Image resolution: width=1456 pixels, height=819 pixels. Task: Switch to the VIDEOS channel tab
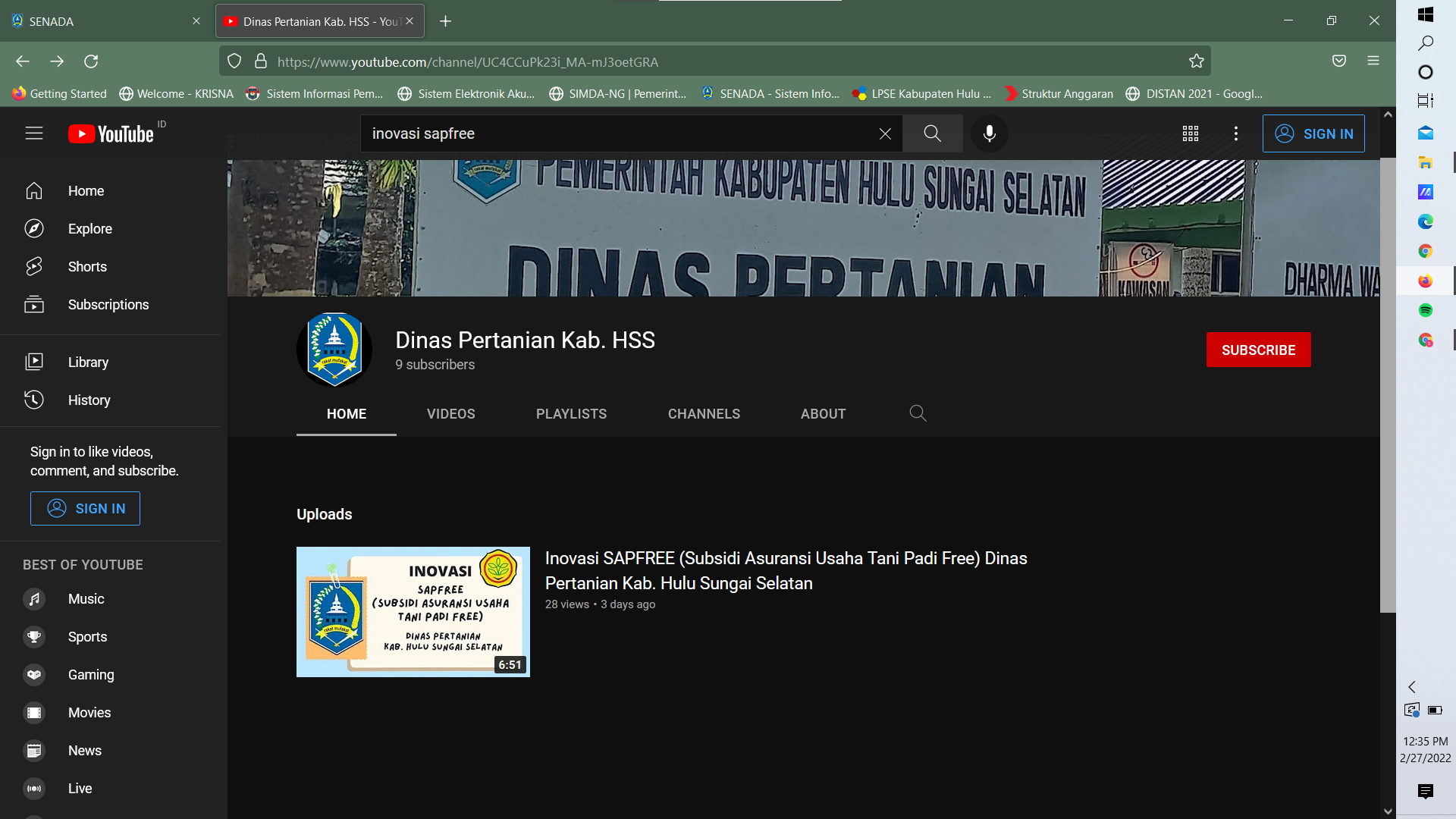[451, 414]
